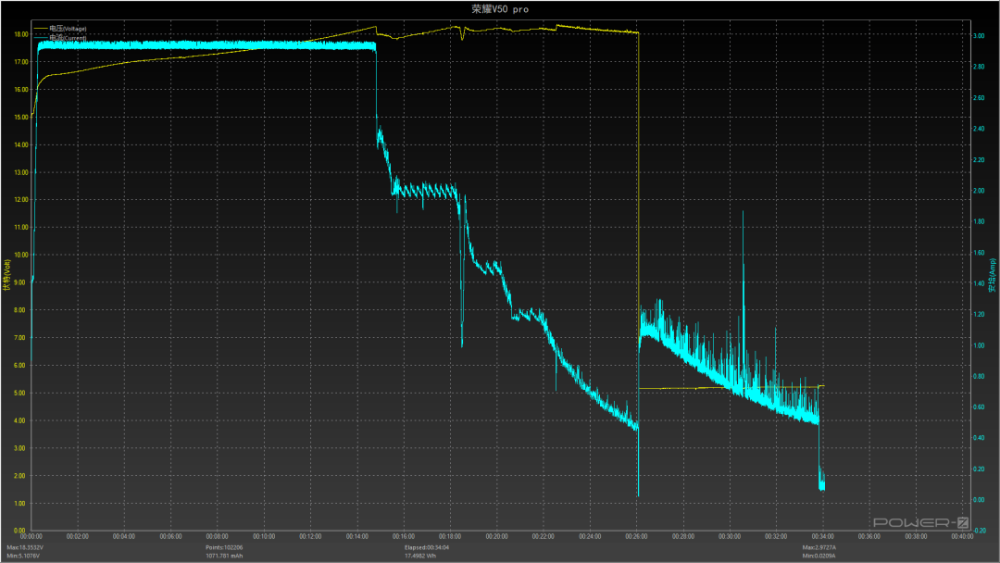Click the 1.00 current axis label
The height and width of the screenshot is (563, 1000).
click(x=979, y=346)
